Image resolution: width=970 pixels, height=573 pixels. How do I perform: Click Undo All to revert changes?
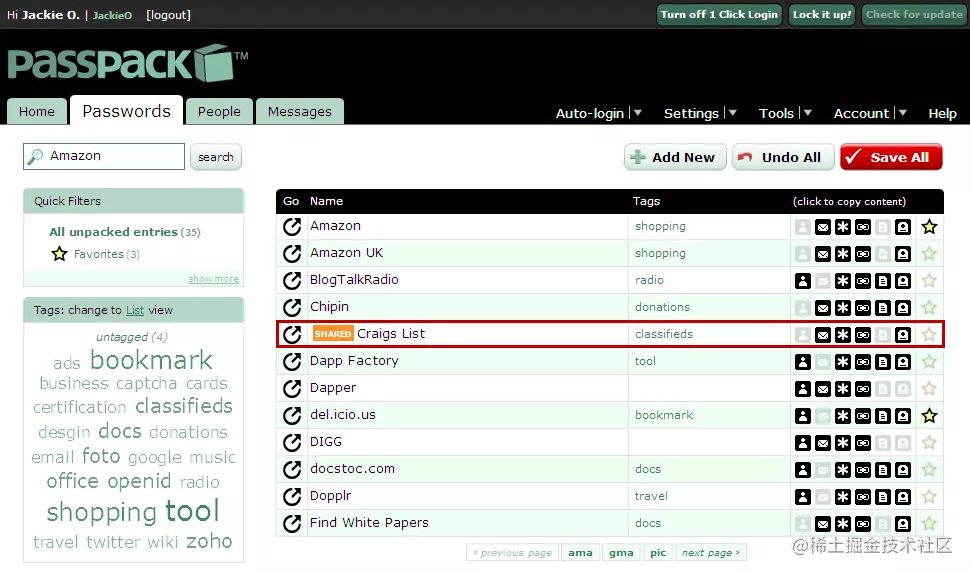tap(783, 157)
